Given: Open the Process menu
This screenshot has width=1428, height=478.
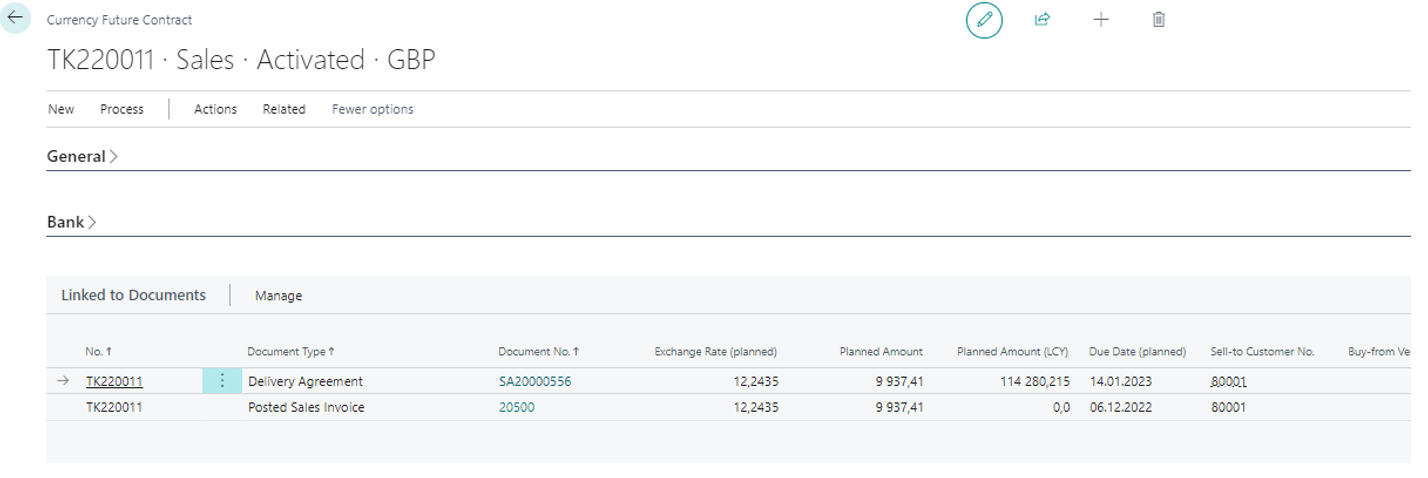Looking at the screenshot, I should pyautogui.click(x=122, y=109).
